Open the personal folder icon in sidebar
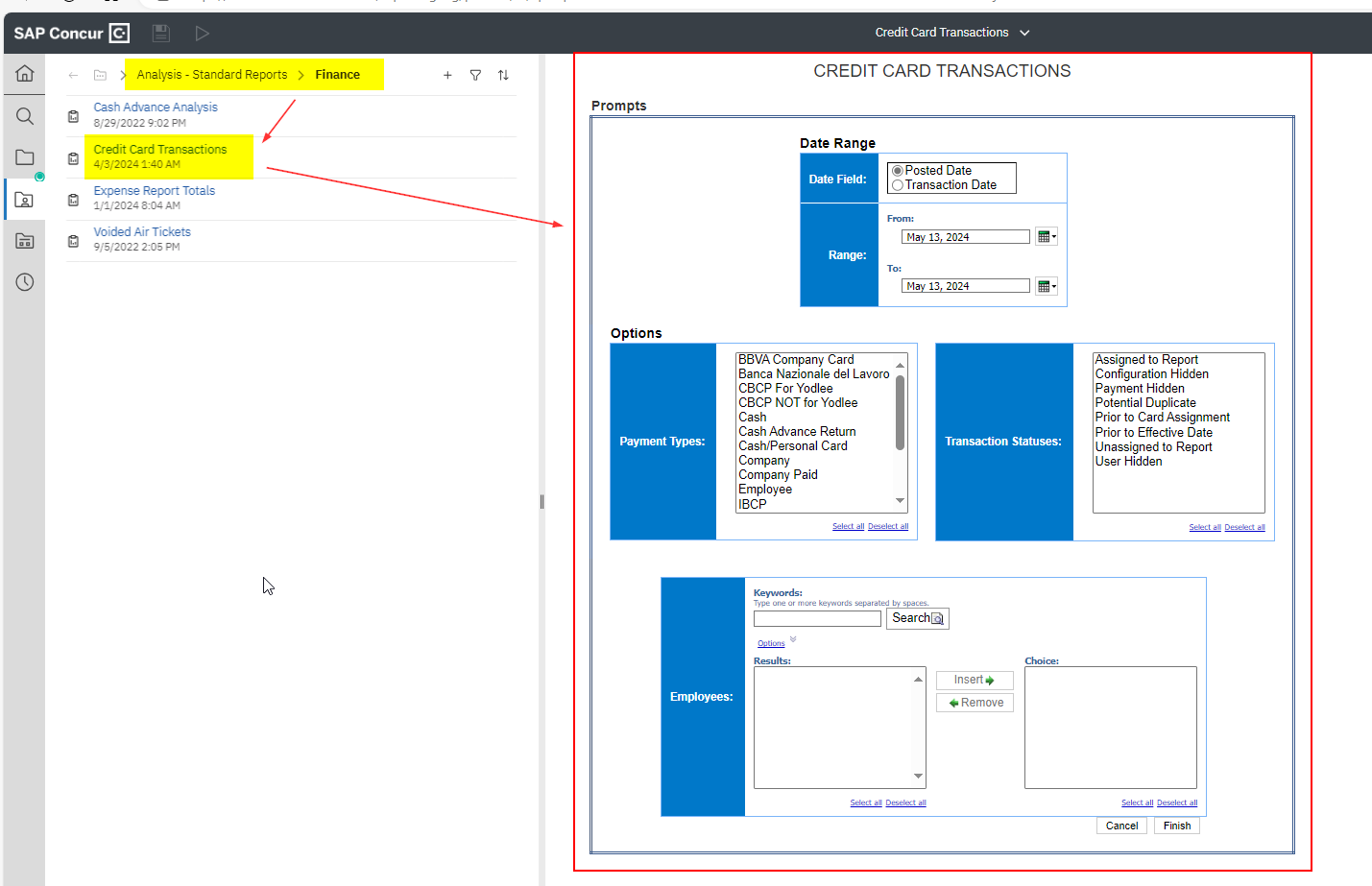The image size is (1372, 886). click(25, 200)
